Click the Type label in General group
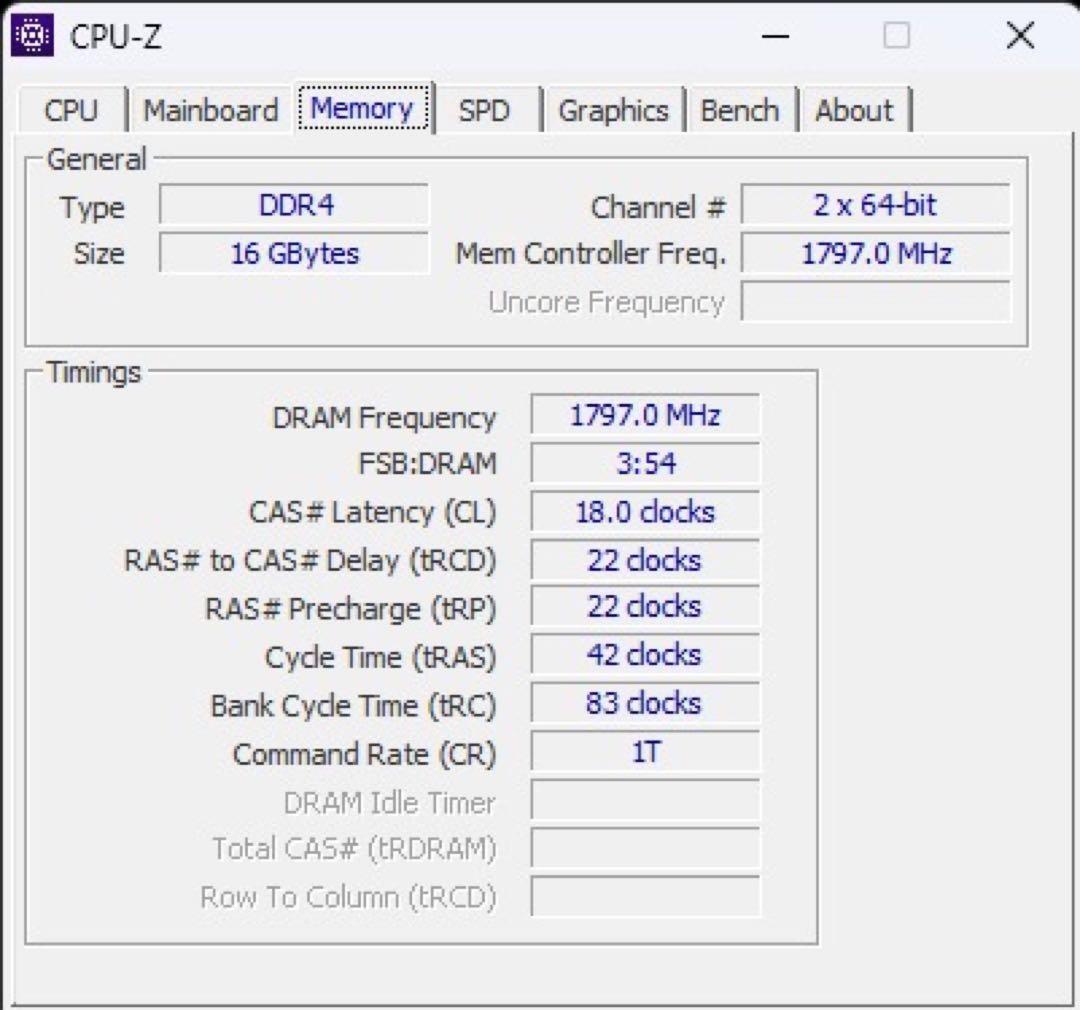The height and width of the screenshot is (1010, 1080). pyautogui.click(x=92, y=207)
